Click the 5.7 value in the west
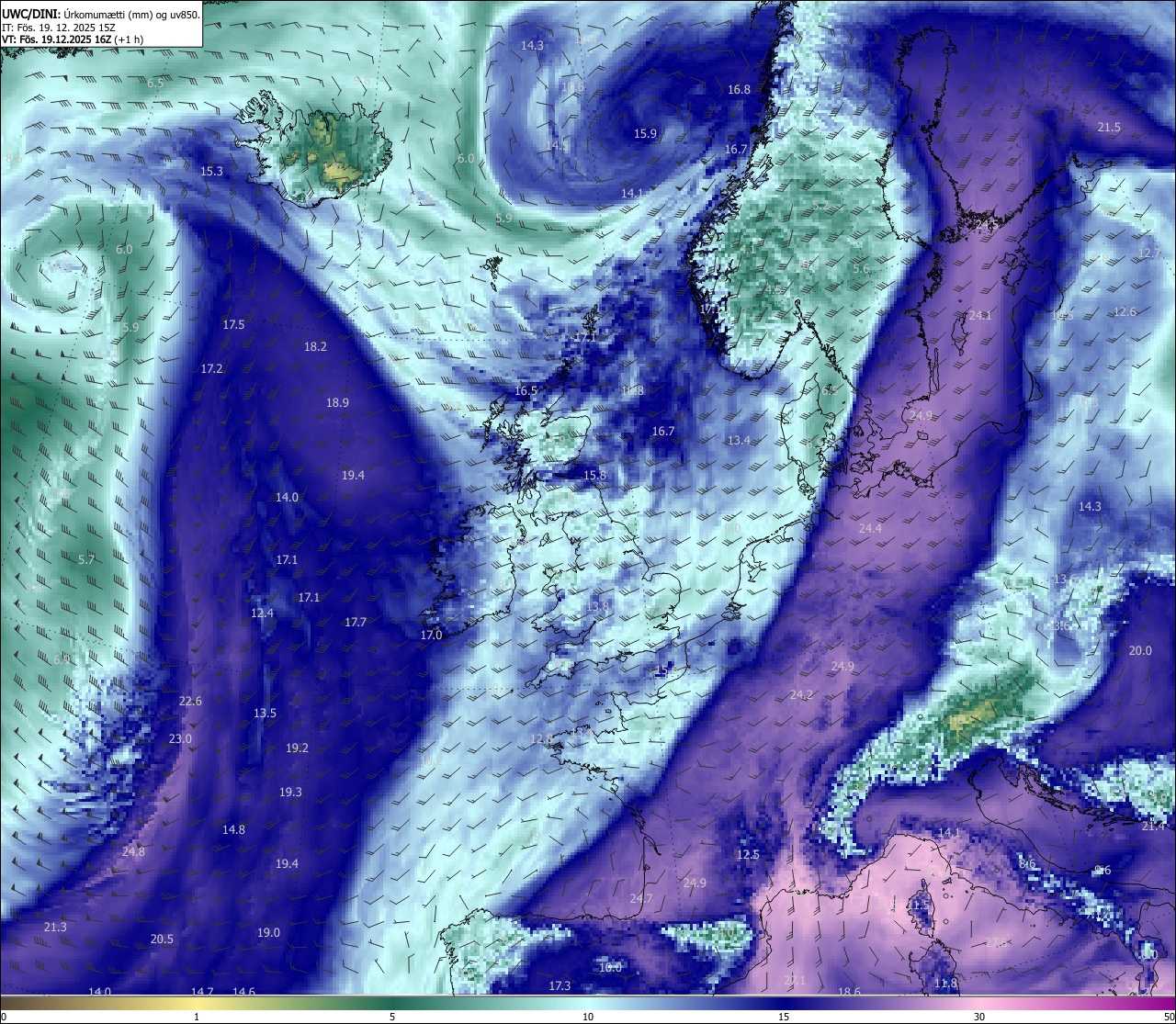 tap(86, 559)
